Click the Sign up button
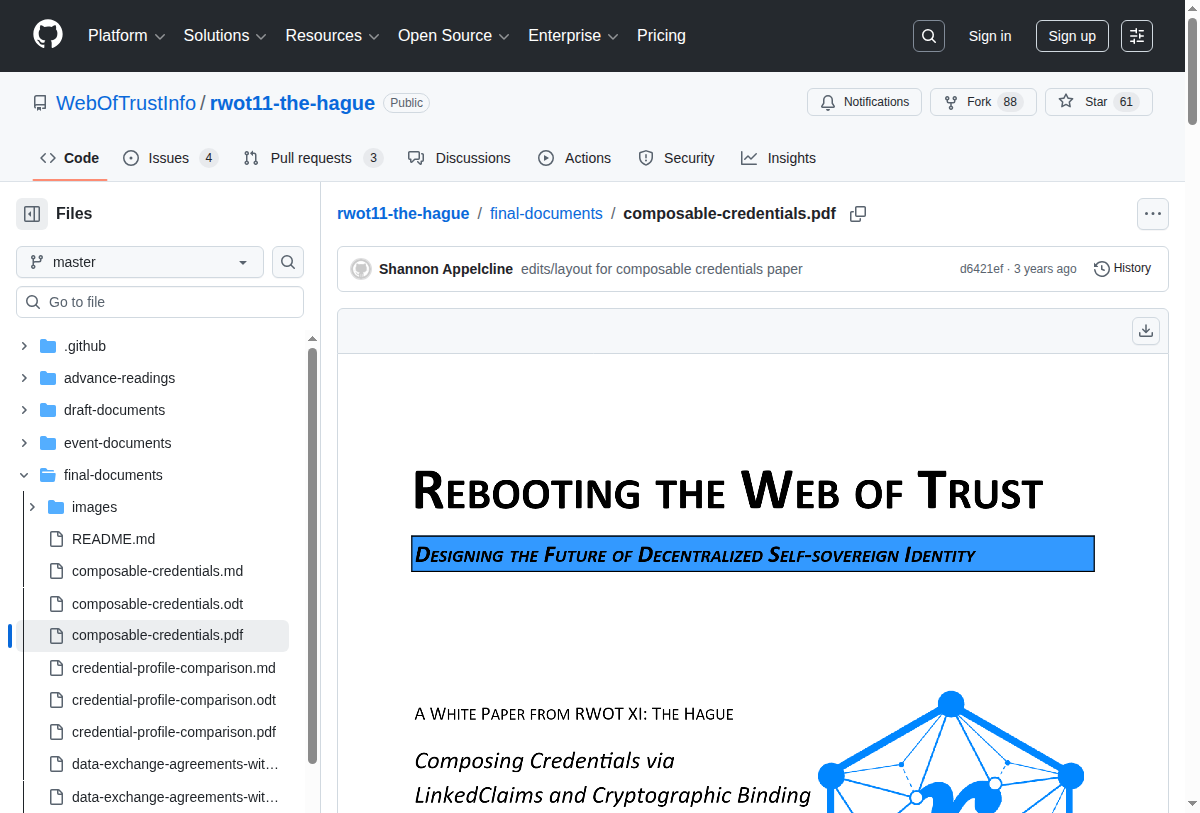Screen dimensions: 1200x813 (1071, 36)
